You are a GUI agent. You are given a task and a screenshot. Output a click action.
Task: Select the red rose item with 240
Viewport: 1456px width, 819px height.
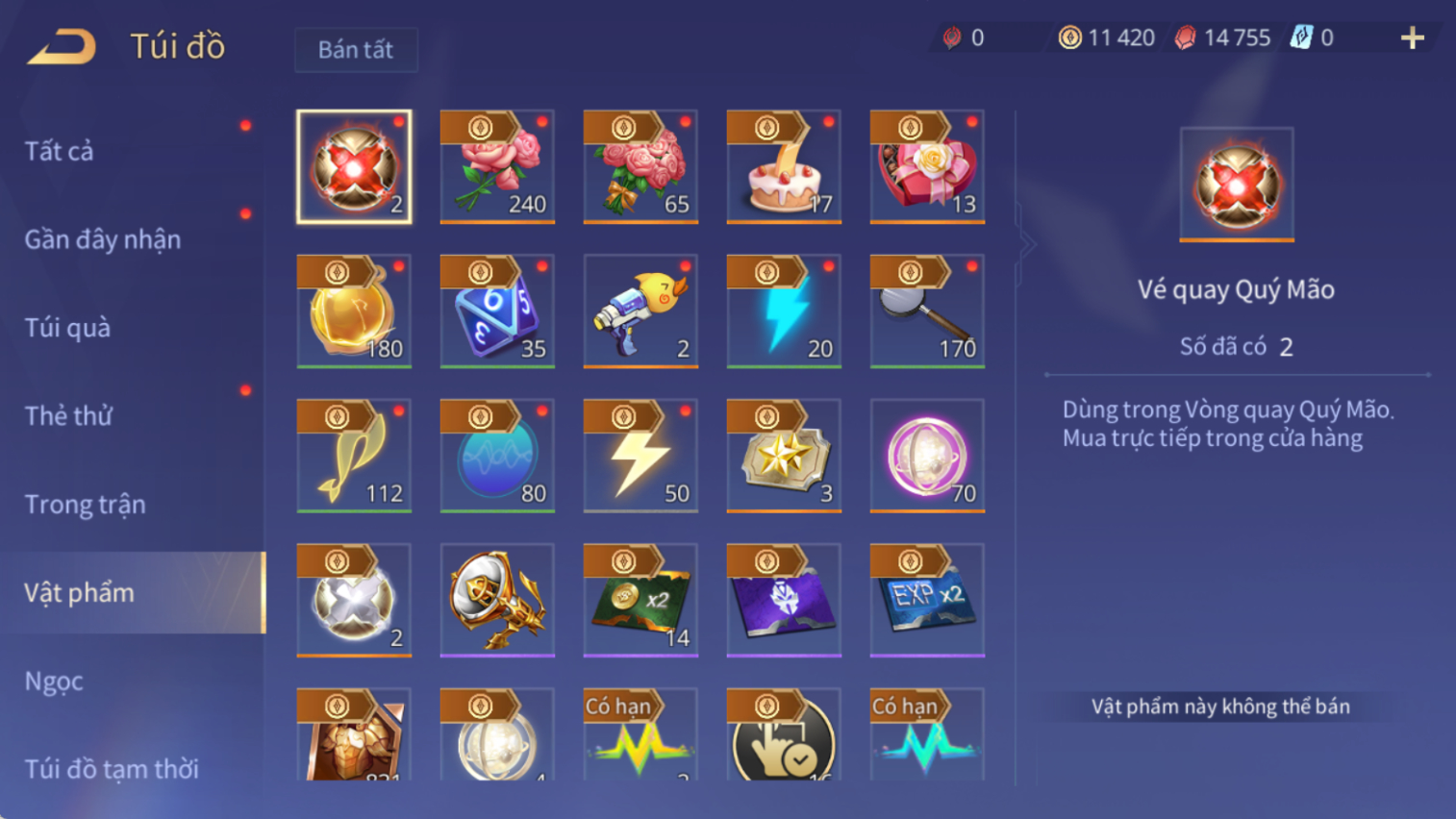(497, 167)
